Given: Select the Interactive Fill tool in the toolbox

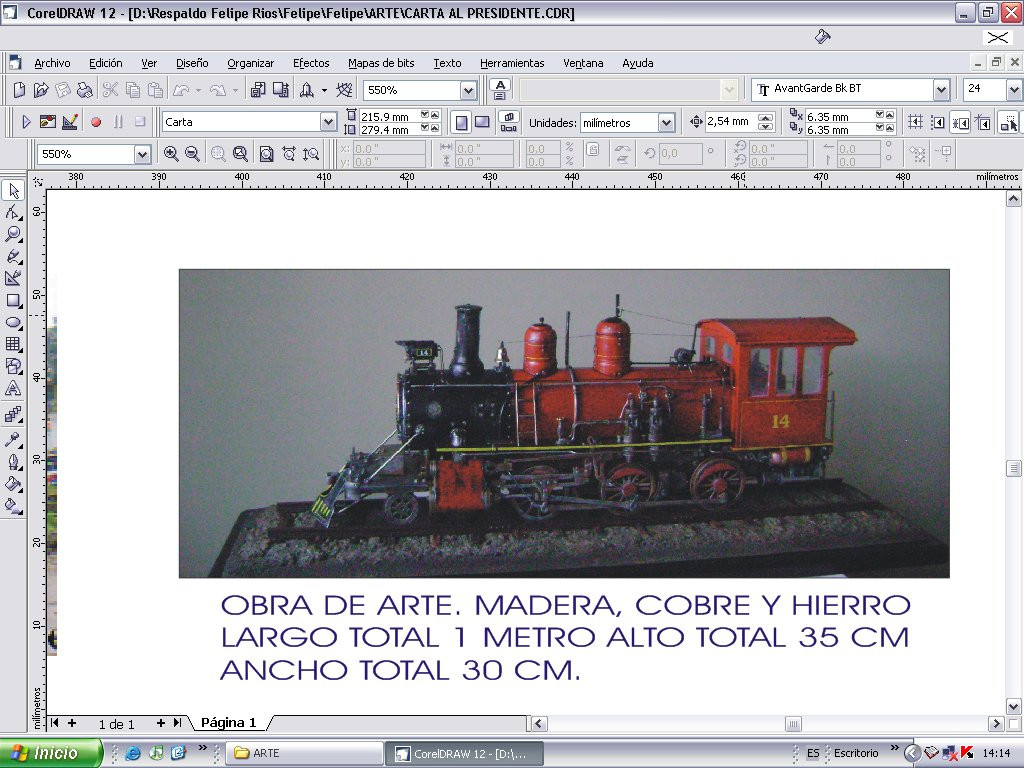Looking at the screenshot, I should pos(13,506).
